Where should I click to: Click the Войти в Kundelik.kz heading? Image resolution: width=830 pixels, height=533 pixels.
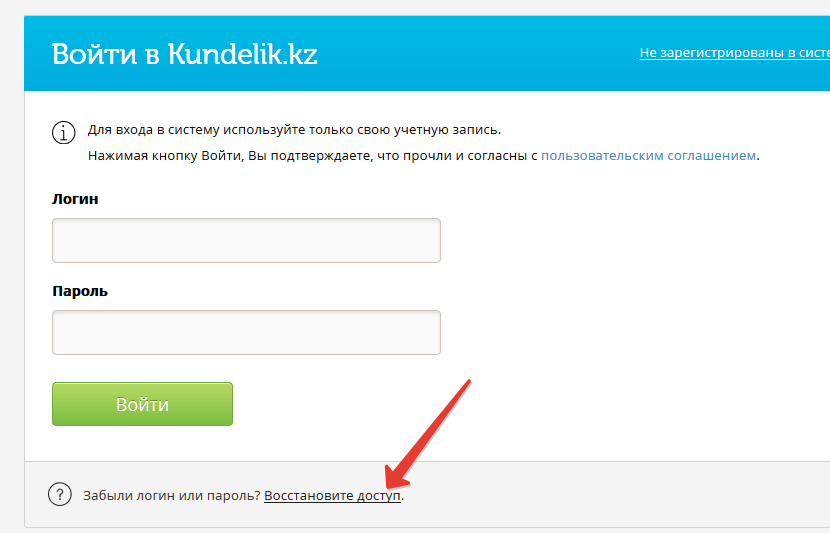pyautogui.click(x=184, y=54)
